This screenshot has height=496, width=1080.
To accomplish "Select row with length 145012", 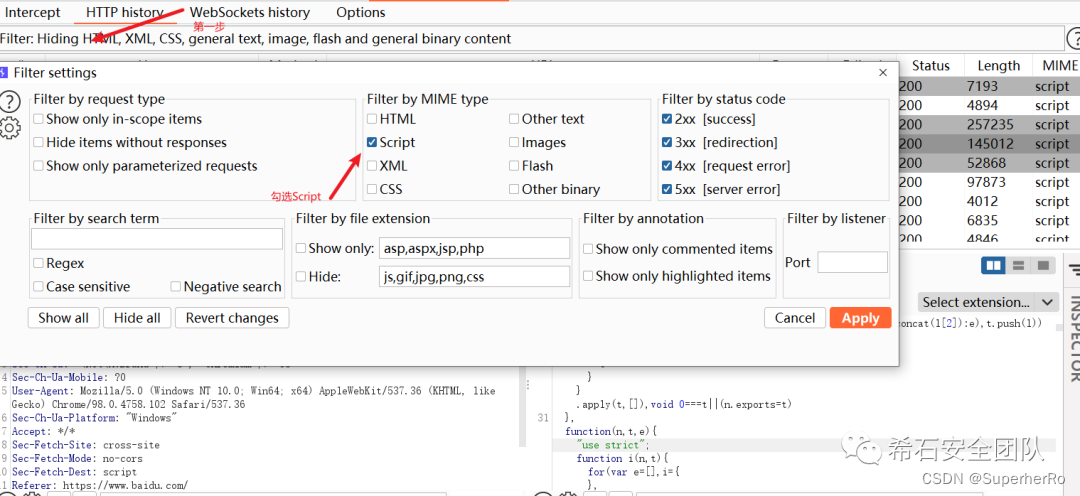I will pyautogui.click(x=989, y=144).
